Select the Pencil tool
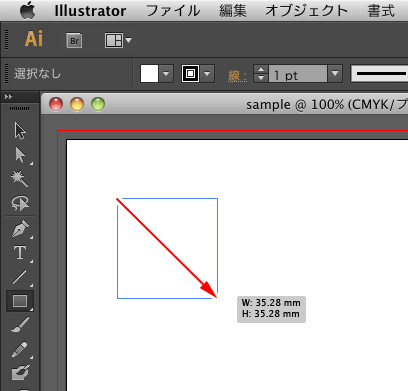The width and height of the screenshot is (408, 391). 20,349
